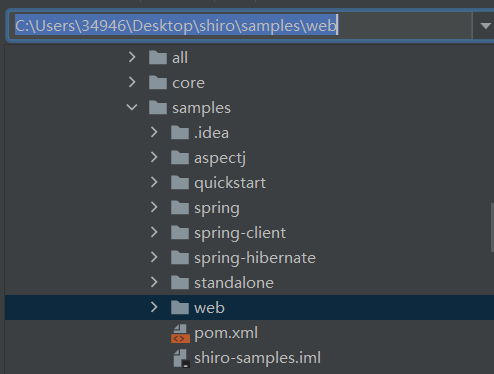Select the shiro-samples.iml file name
The height and width of the screenshot is (374, 494).
[x=257, y=358]
